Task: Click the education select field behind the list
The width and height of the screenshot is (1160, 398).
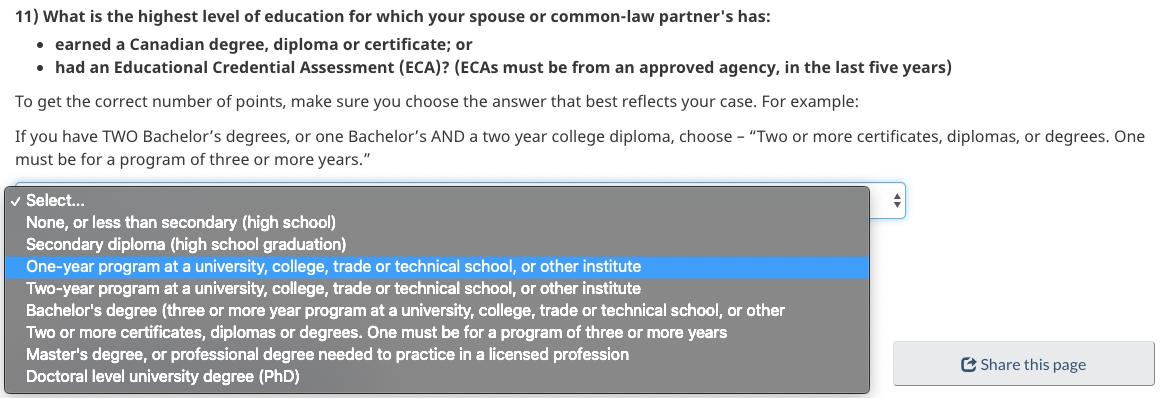Action: pyautogui.click(x=886, y=200)
